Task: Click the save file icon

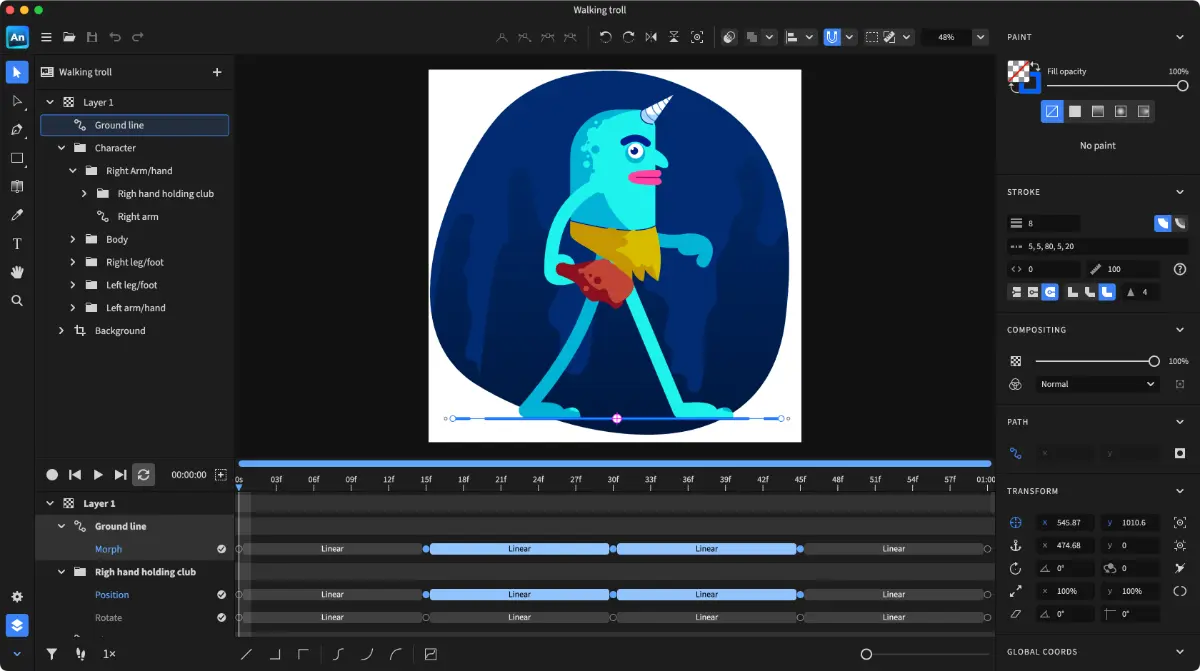Action: [x=92, y=37]
